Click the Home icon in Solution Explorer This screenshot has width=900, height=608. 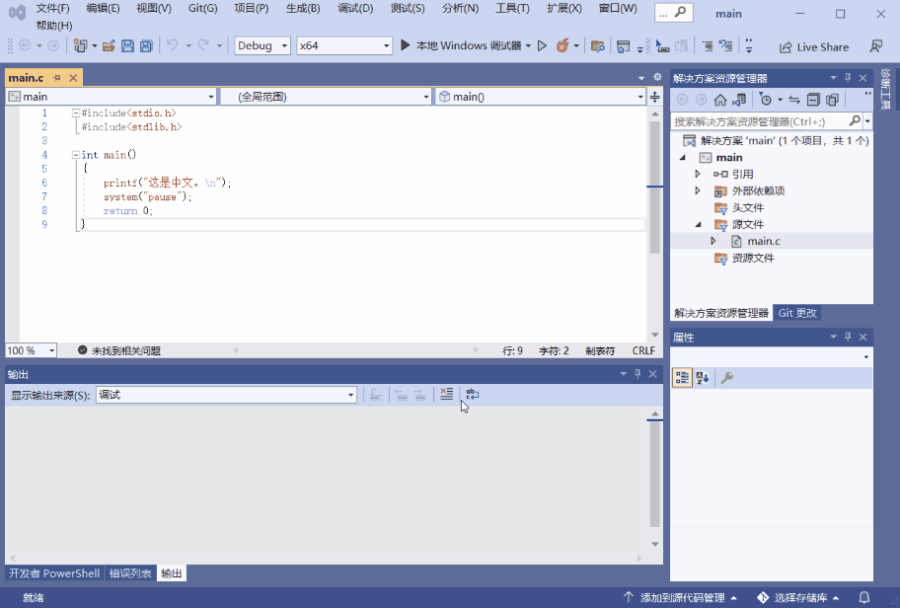click(x=720, y=100)
